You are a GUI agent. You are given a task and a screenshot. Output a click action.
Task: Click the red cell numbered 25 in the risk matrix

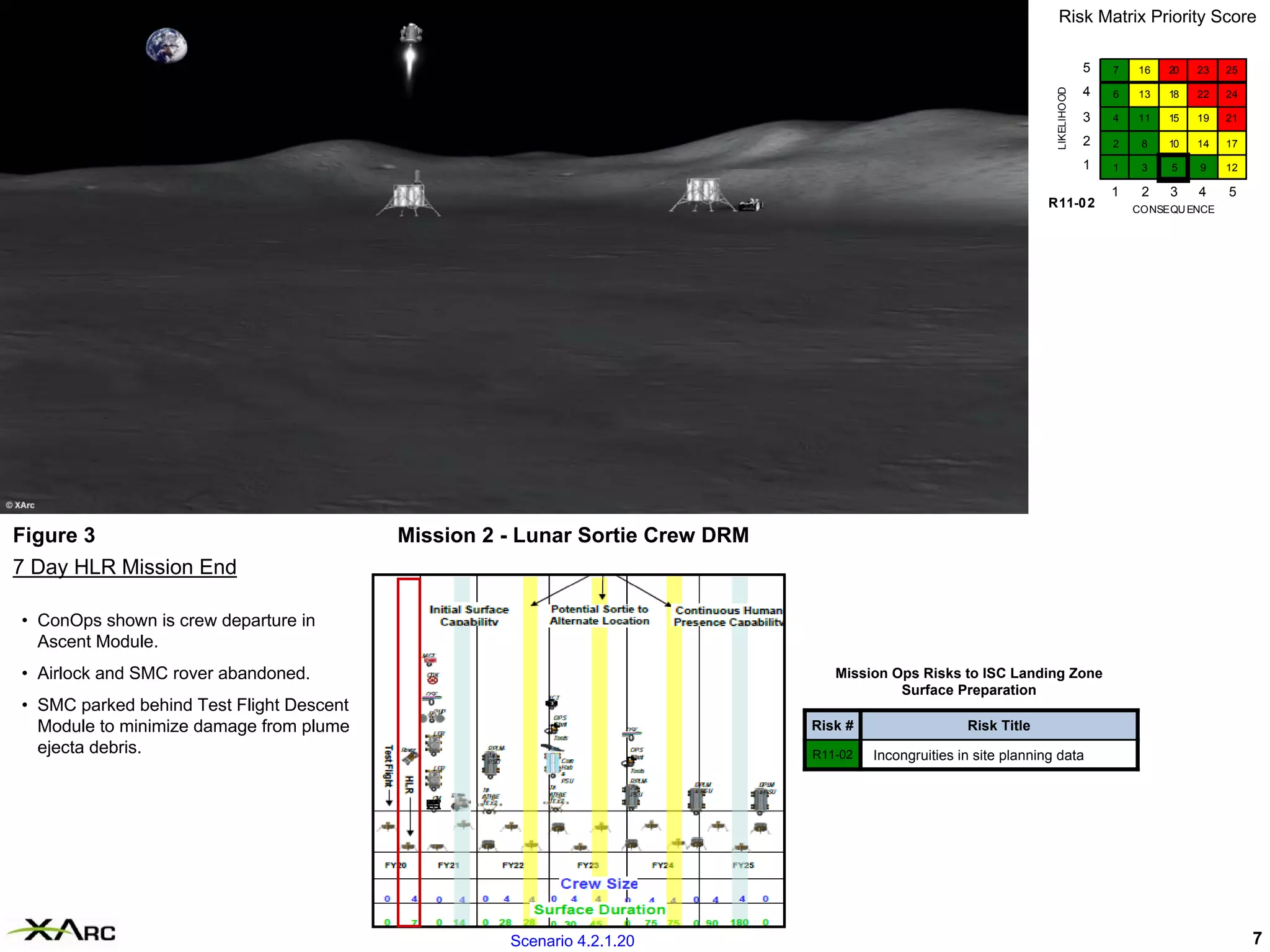click(x=1232, y=70)
